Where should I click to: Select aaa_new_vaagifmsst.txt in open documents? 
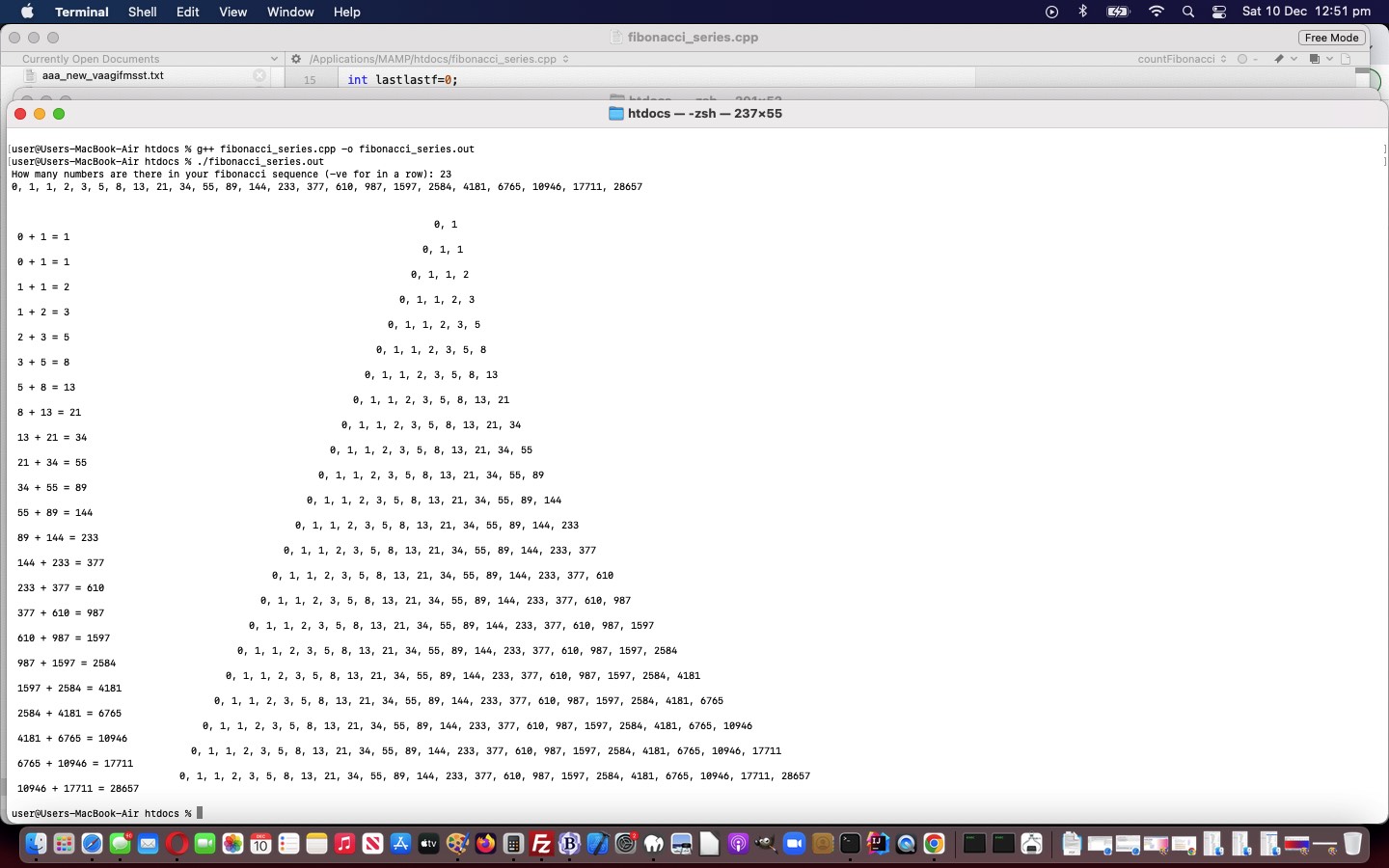tap(102, 75)
